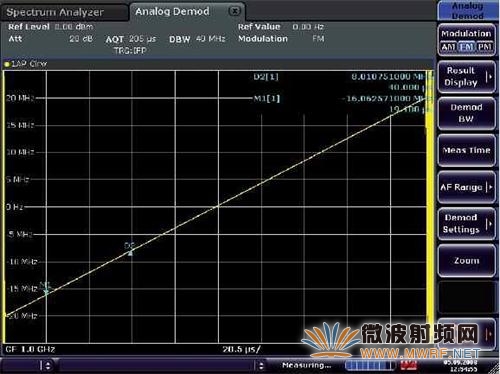Screen dimensions: 500x374
Task: Select the M1 marker on the trace
Action: click(46, 289)
